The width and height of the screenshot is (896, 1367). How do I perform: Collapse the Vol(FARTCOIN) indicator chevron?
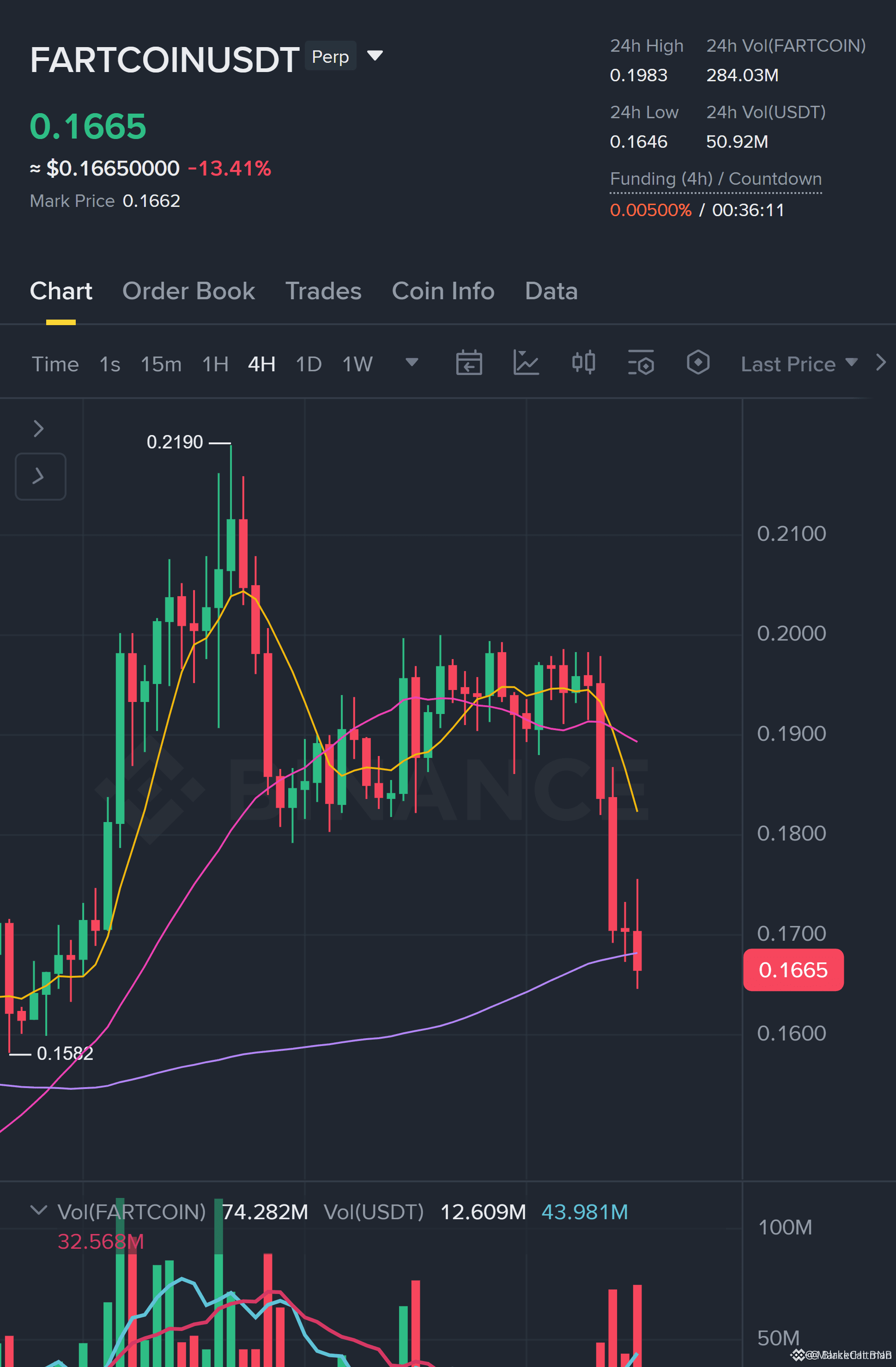coord(38,1210)
